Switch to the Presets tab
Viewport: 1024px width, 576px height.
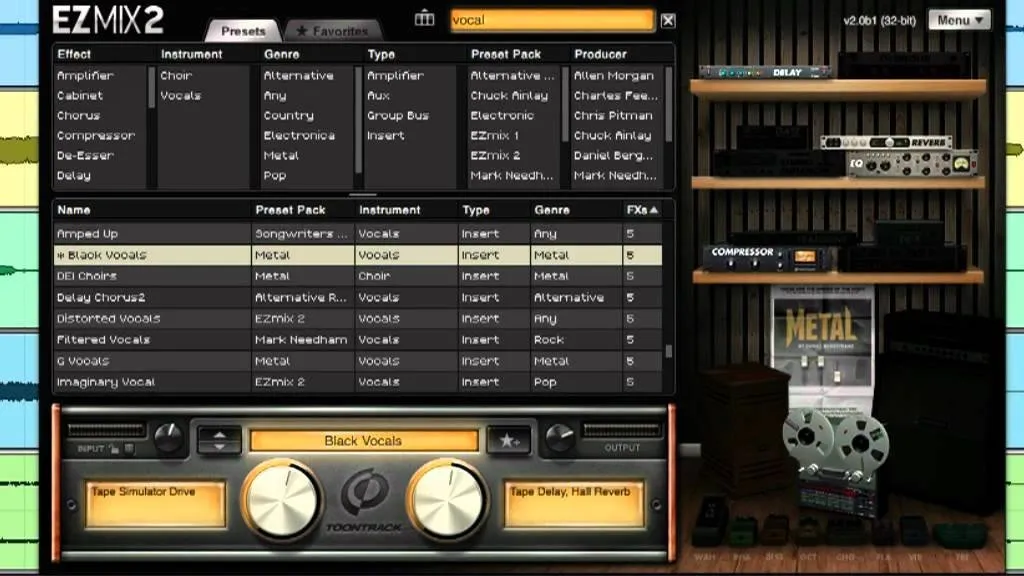(x=244, y=30)
